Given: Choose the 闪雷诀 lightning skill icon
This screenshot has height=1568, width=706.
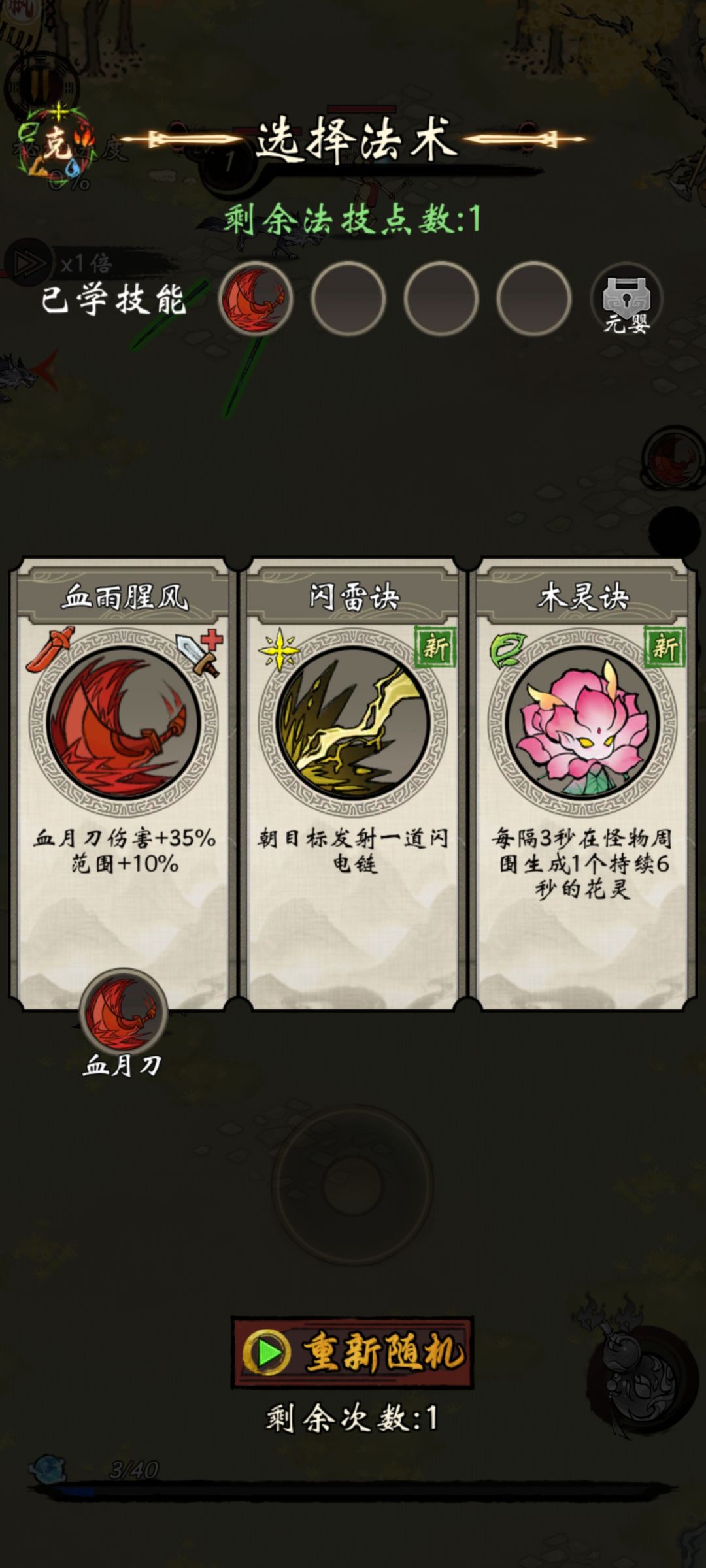Looking at the screenshot, I should click(353, 723).
